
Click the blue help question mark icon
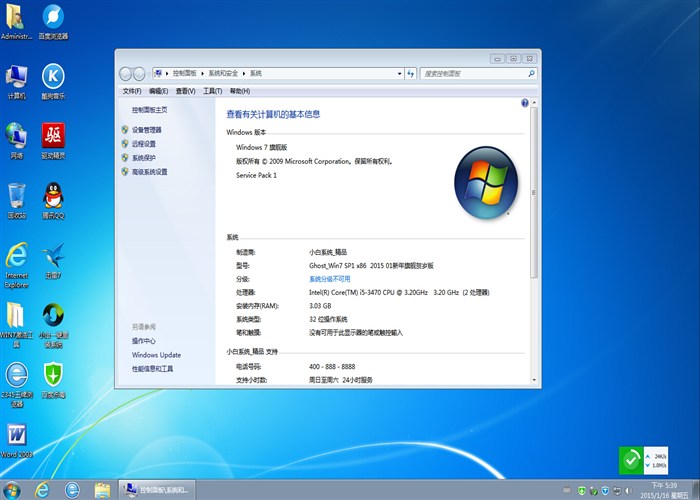click(524, 103)
